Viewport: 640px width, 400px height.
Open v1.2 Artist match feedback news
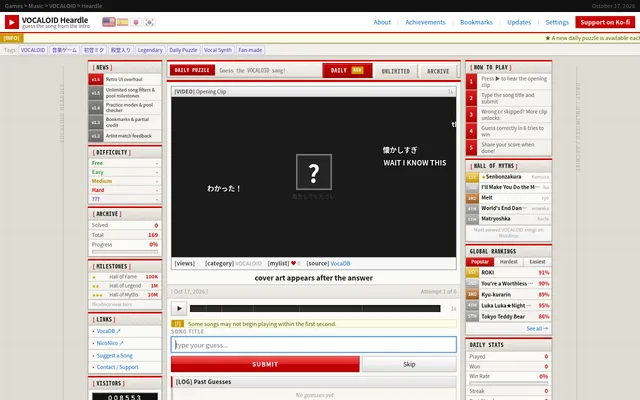pos(125,136)
